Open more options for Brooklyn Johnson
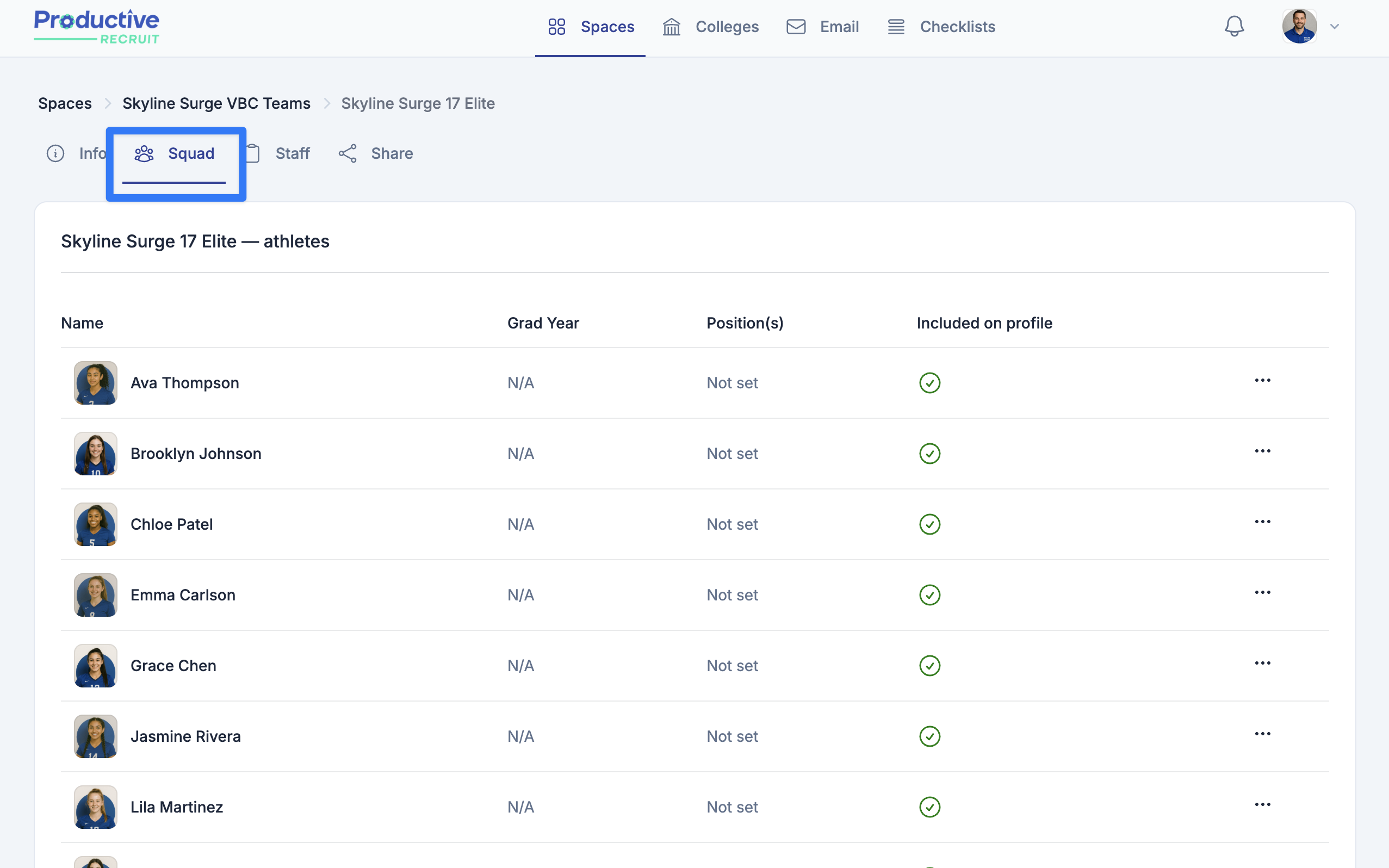Screen dimensions: 1389x868 (1262, 451)
